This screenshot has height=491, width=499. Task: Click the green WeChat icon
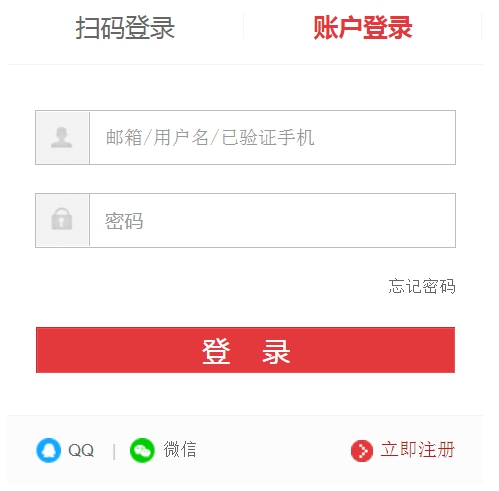point(142,450)
